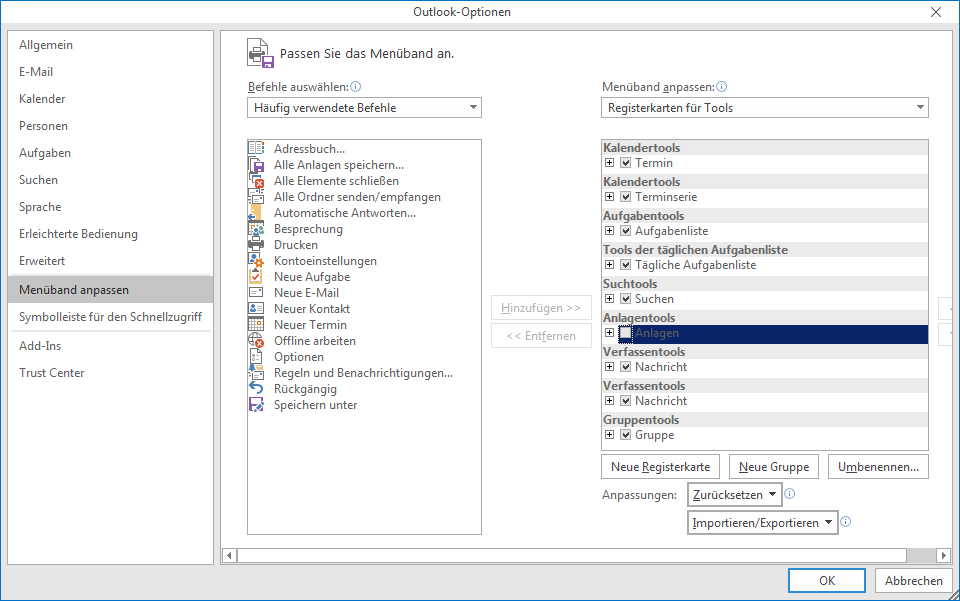Disable the Gruppe checkbox
The image size is (960, 601).
(626, 435)
